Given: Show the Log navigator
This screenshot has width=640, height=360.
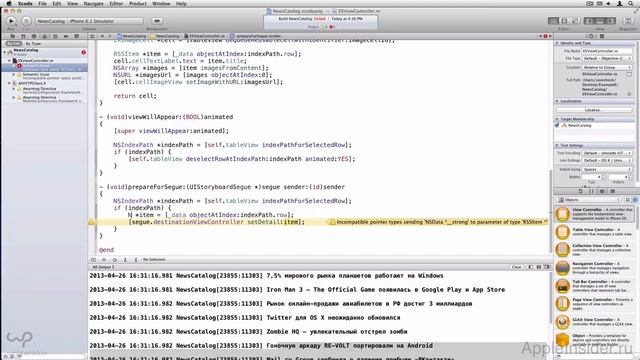Looking at the screenshot, I should coord(76,36).
